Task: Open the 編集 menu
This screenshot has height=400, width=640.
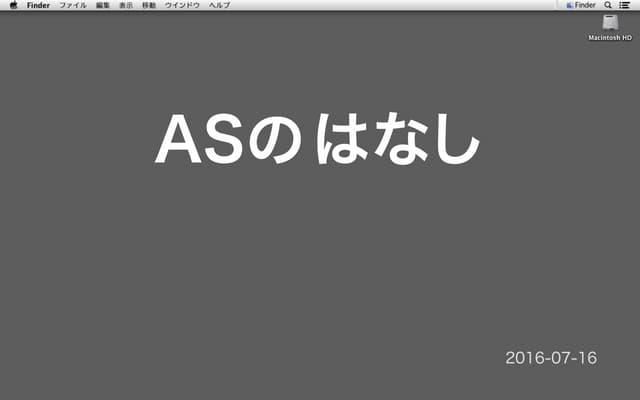Action: (x=103, y=5)
